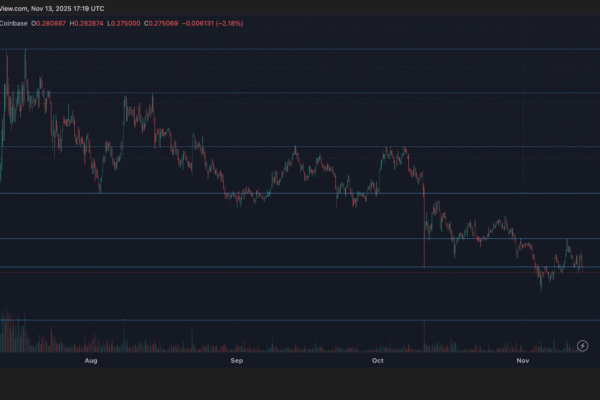
Task: Click the lowest candle wick in early November
Action: (x=541, y=287)
